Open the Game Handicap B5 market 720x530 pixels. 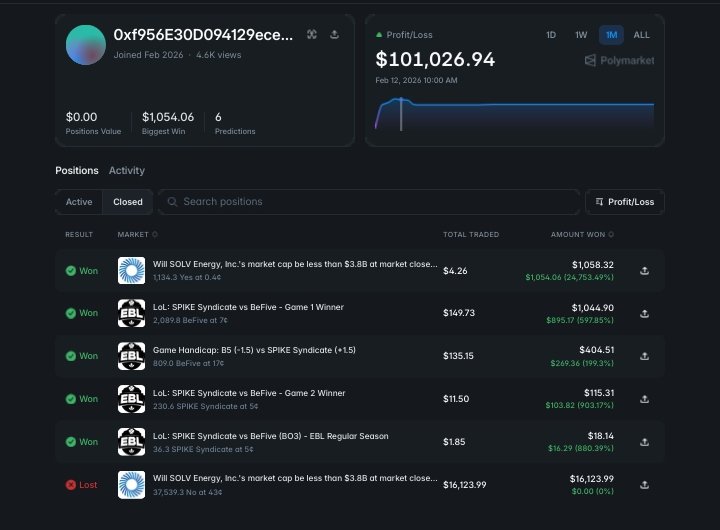254,350
